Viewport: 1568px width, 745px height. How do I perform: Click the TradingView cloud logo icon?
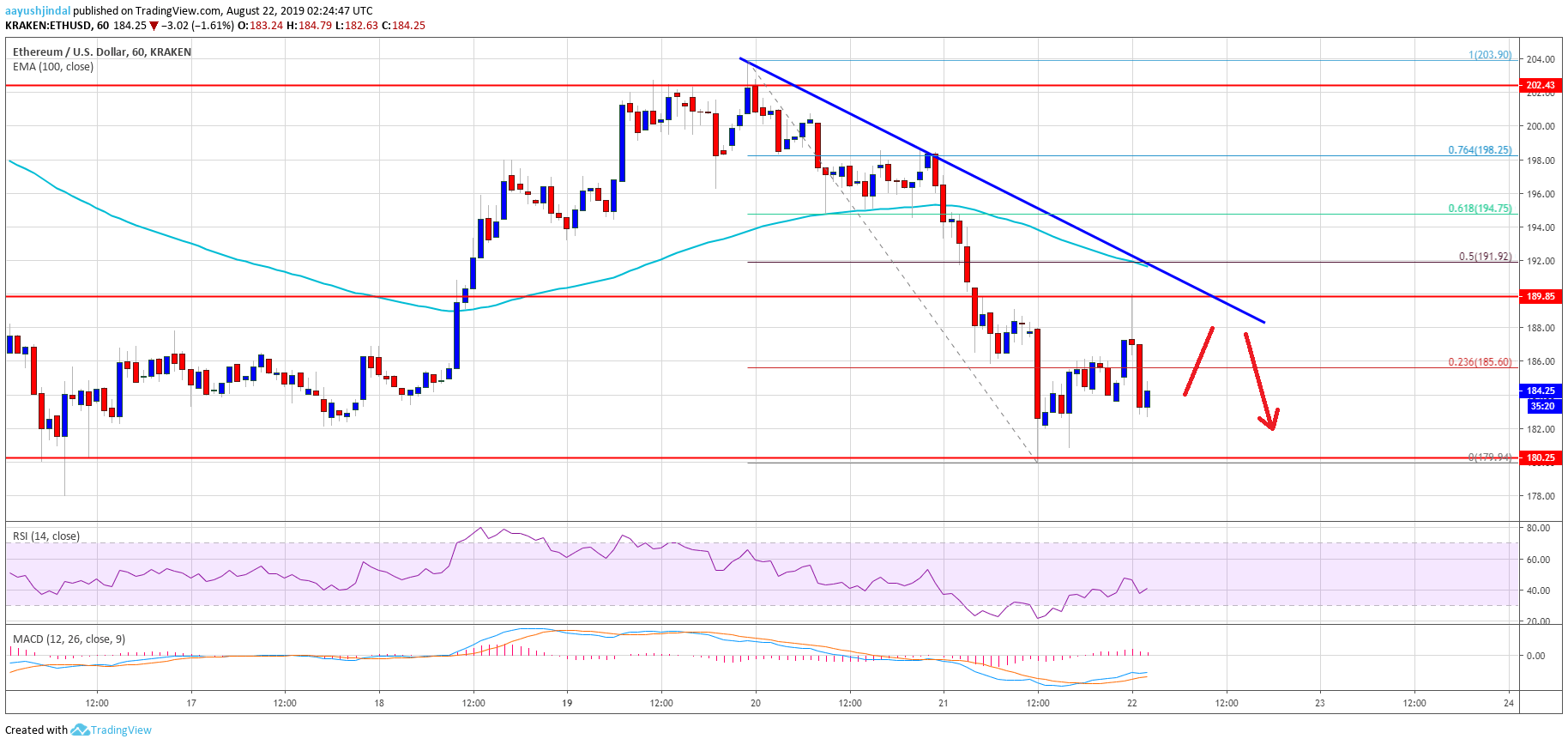point(80,730)
